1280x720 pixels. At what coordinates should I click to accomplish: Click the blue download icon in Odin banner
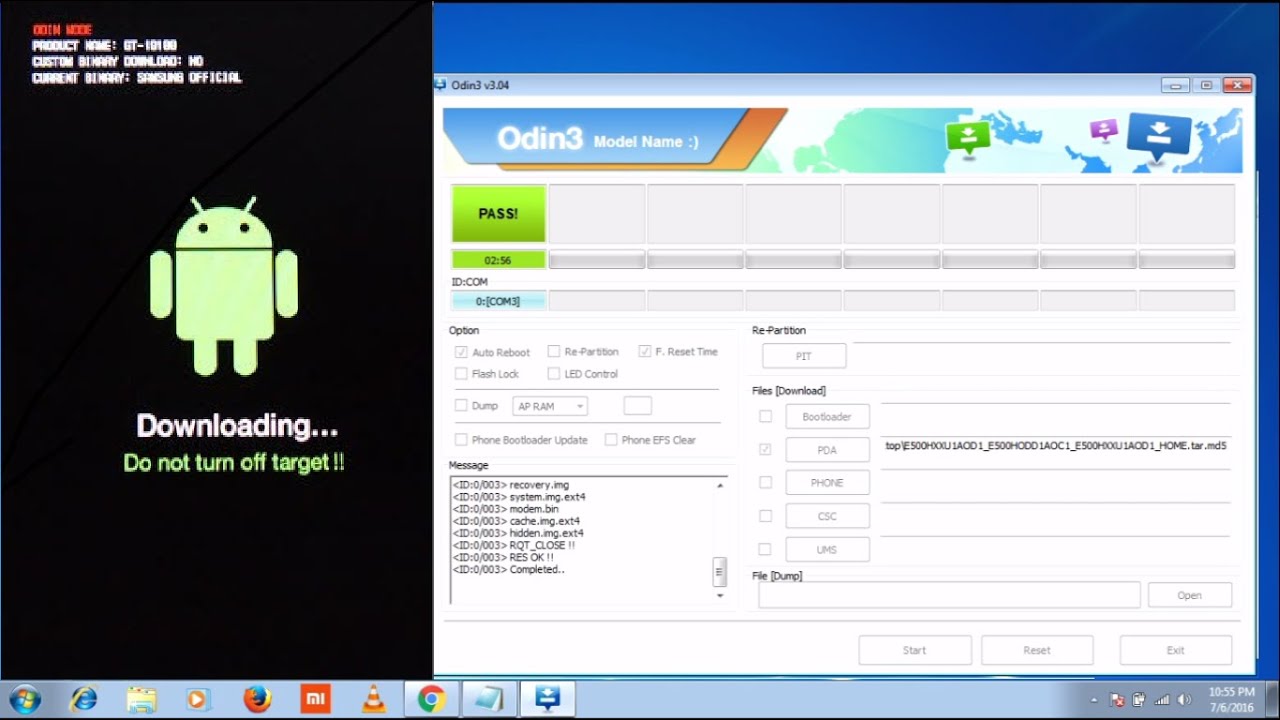1159,137
